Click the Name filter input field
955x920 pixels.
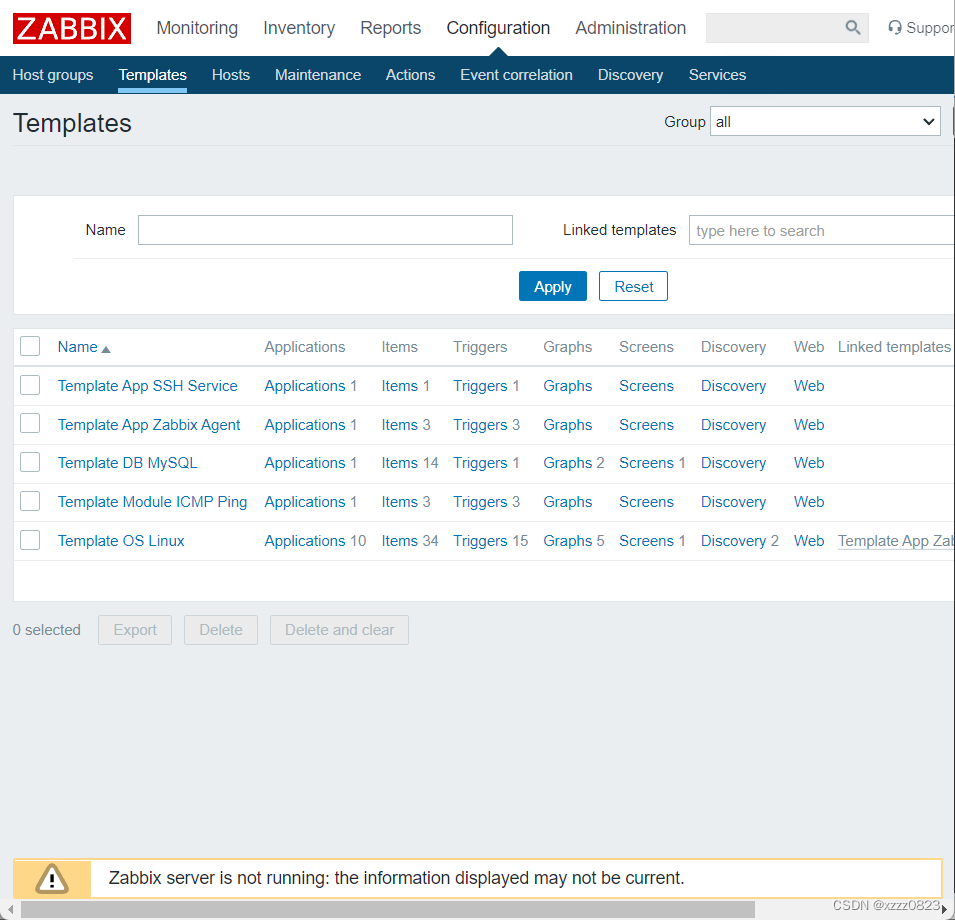tap(325, 230)
